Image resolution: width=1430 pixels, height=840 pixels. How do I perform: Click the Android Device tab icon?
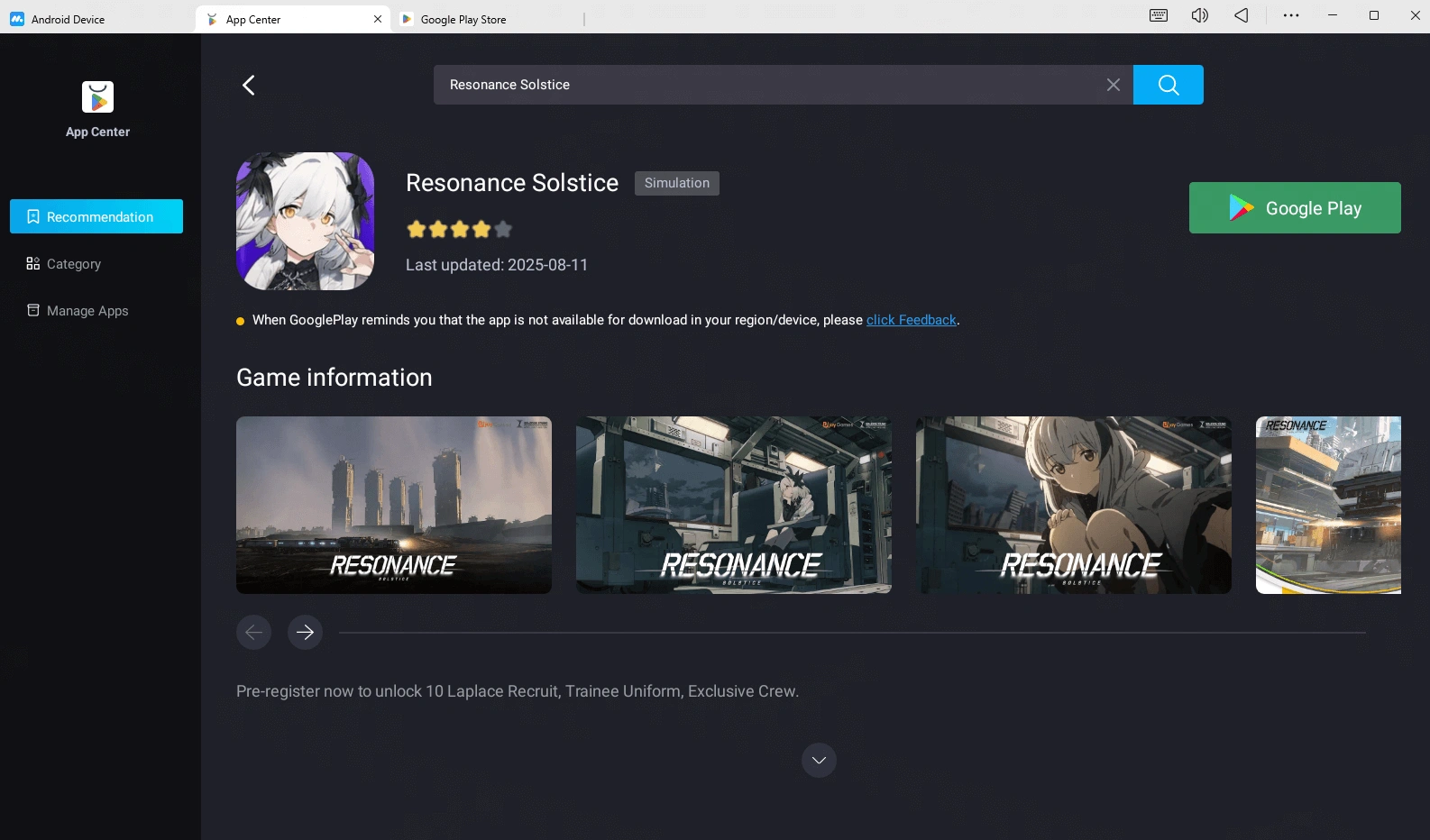(17, 19)
